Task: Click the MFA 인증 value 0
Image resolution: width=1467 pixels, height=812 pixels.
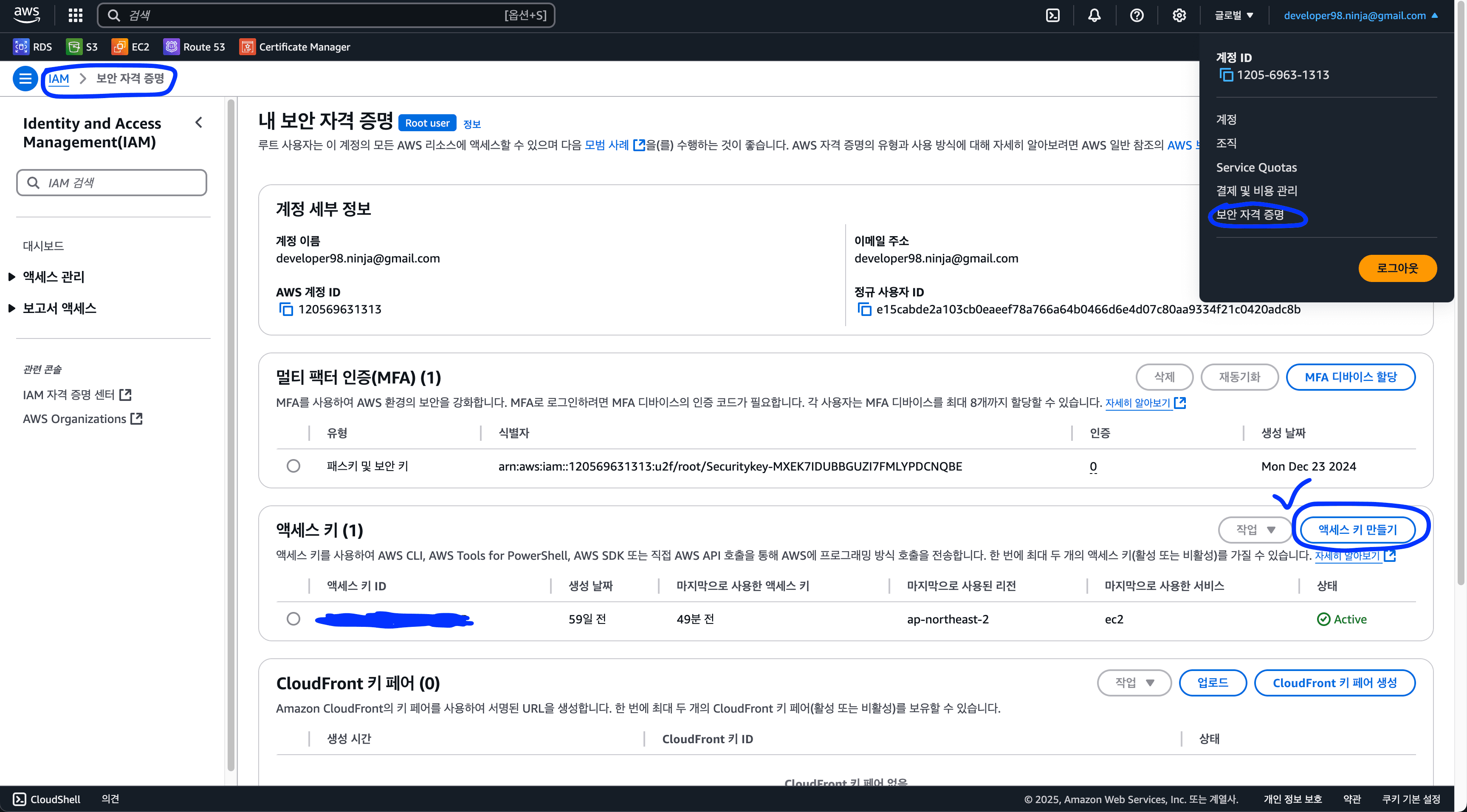Action: click(x=1093, y=466)
